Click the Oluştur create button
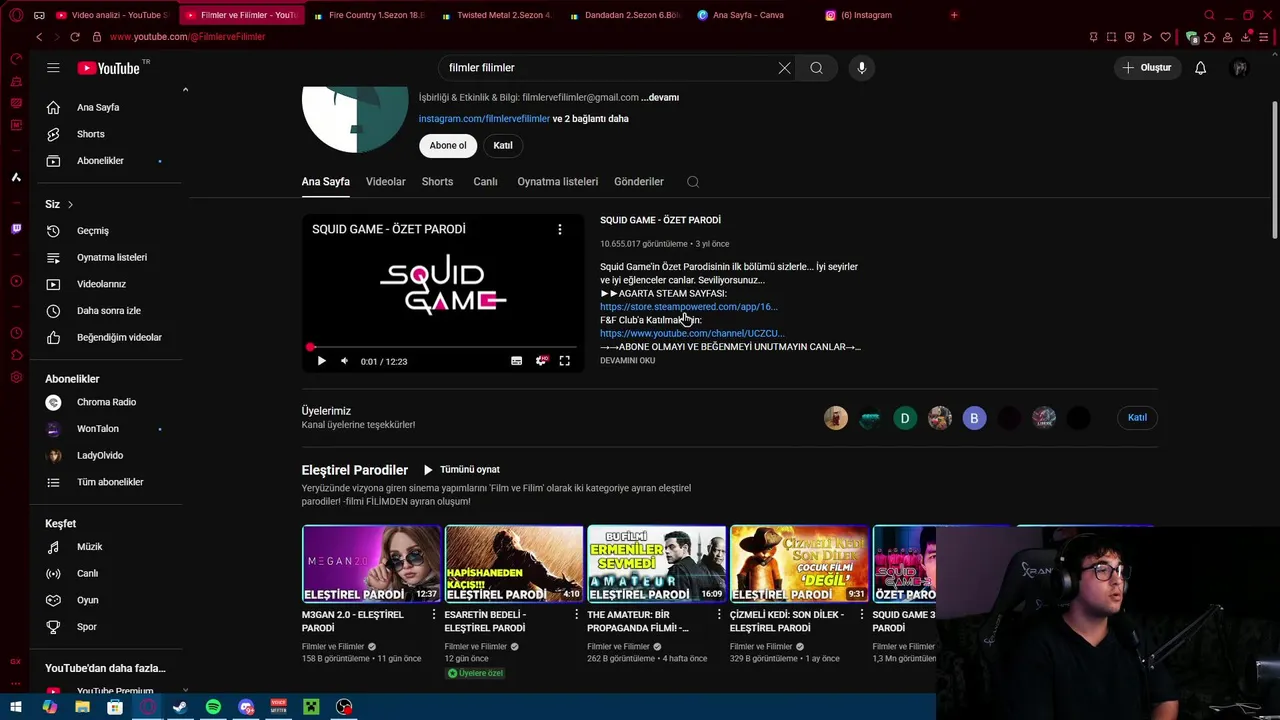The height and width of the screenshot is (720, 1280). 1146,68
